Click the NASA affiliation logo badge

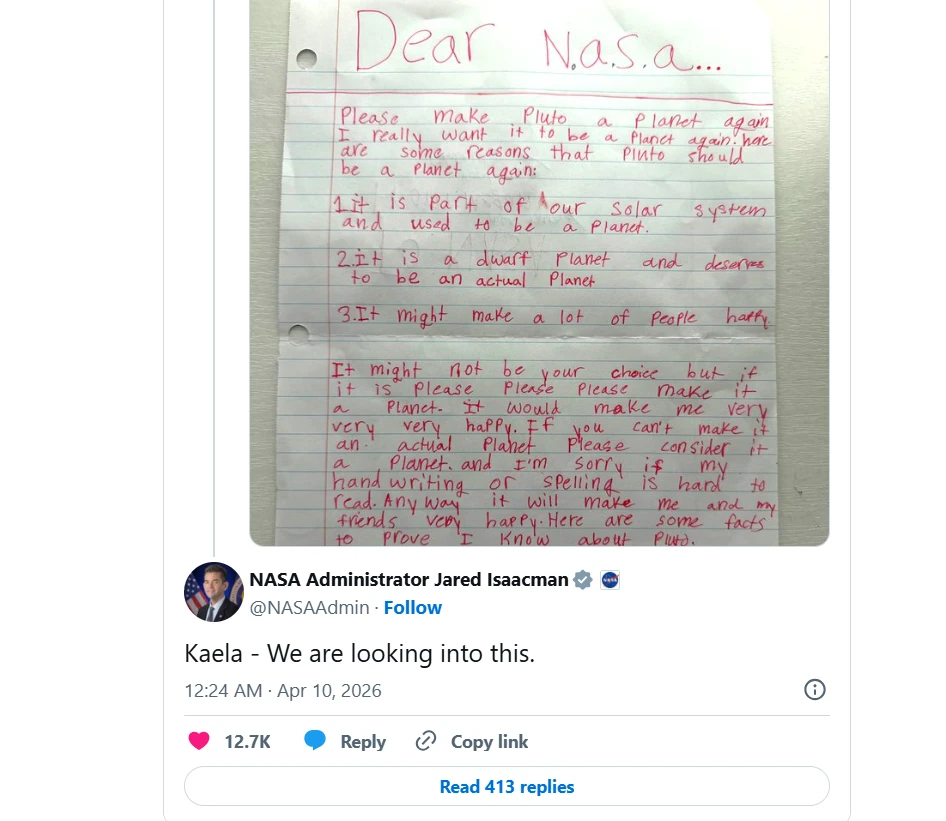coord(610,579)
